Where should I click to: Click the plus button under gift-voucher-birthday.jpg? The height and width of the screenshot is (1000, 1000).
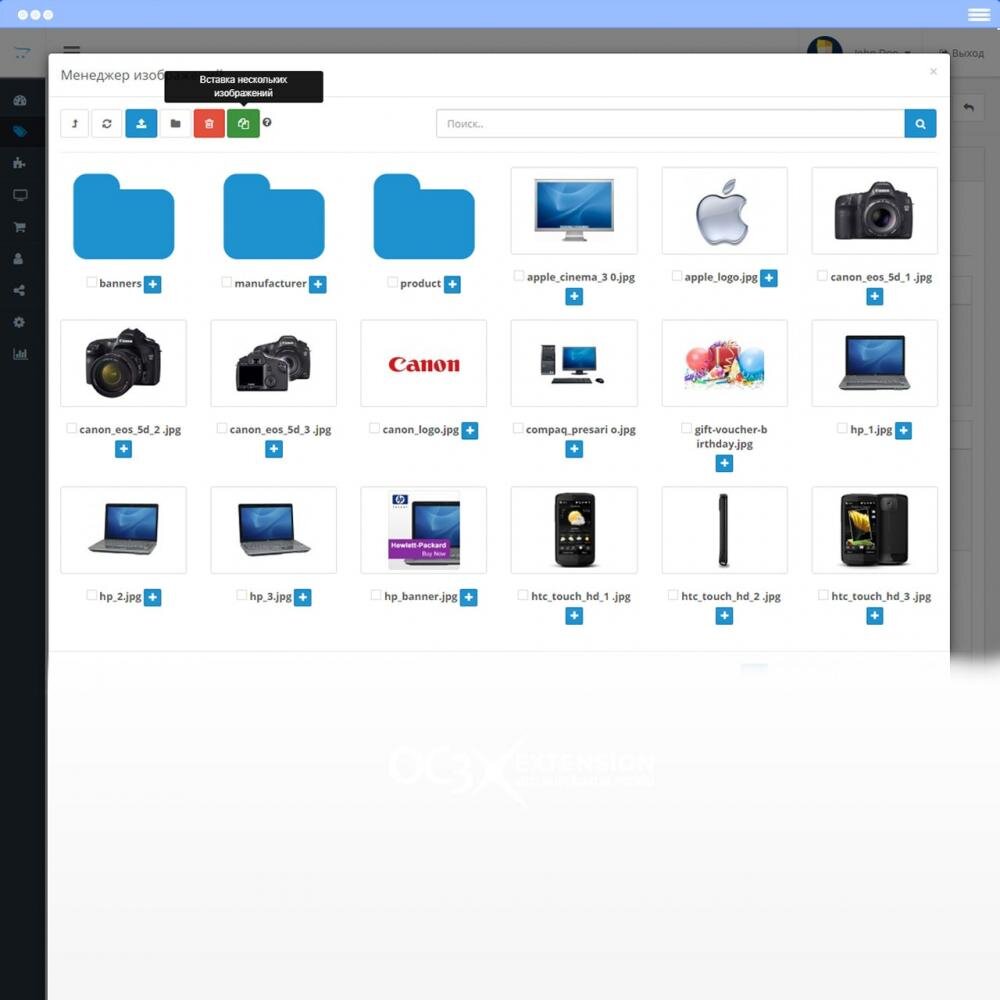click(724, 463)
